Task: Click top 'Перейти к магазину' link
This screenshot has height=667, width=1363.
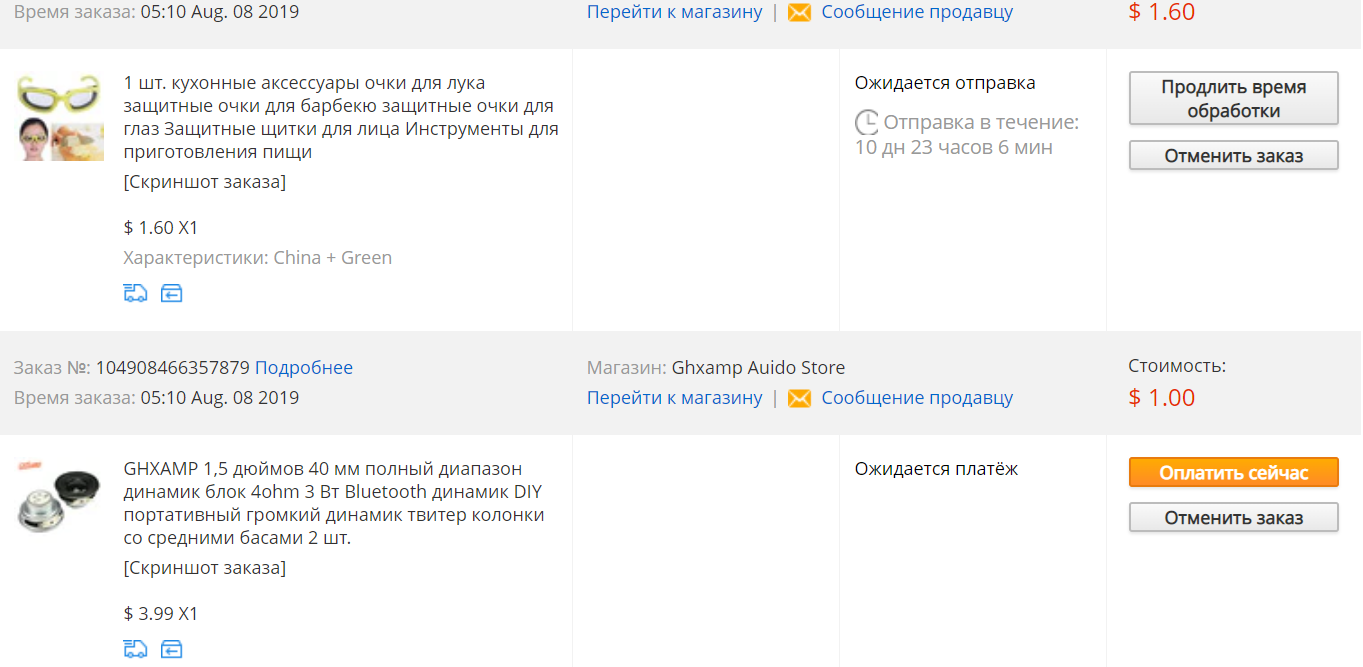Action: pos(675,12)
